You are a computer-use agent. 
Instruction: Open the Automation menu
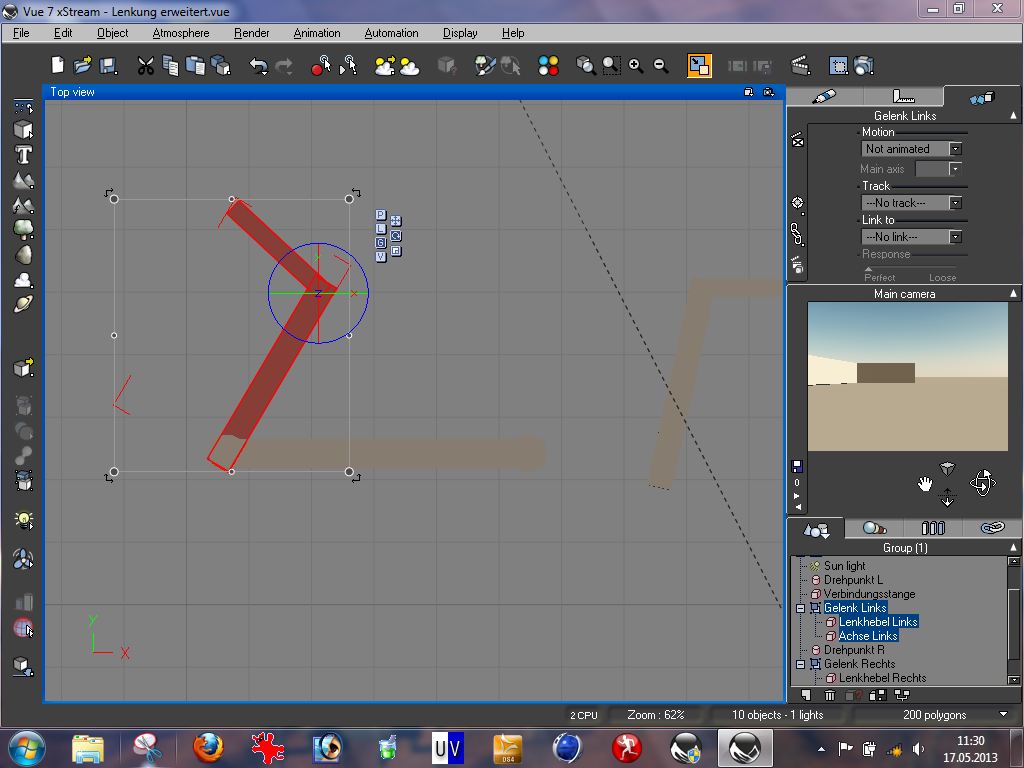click(x=391, y=33)
